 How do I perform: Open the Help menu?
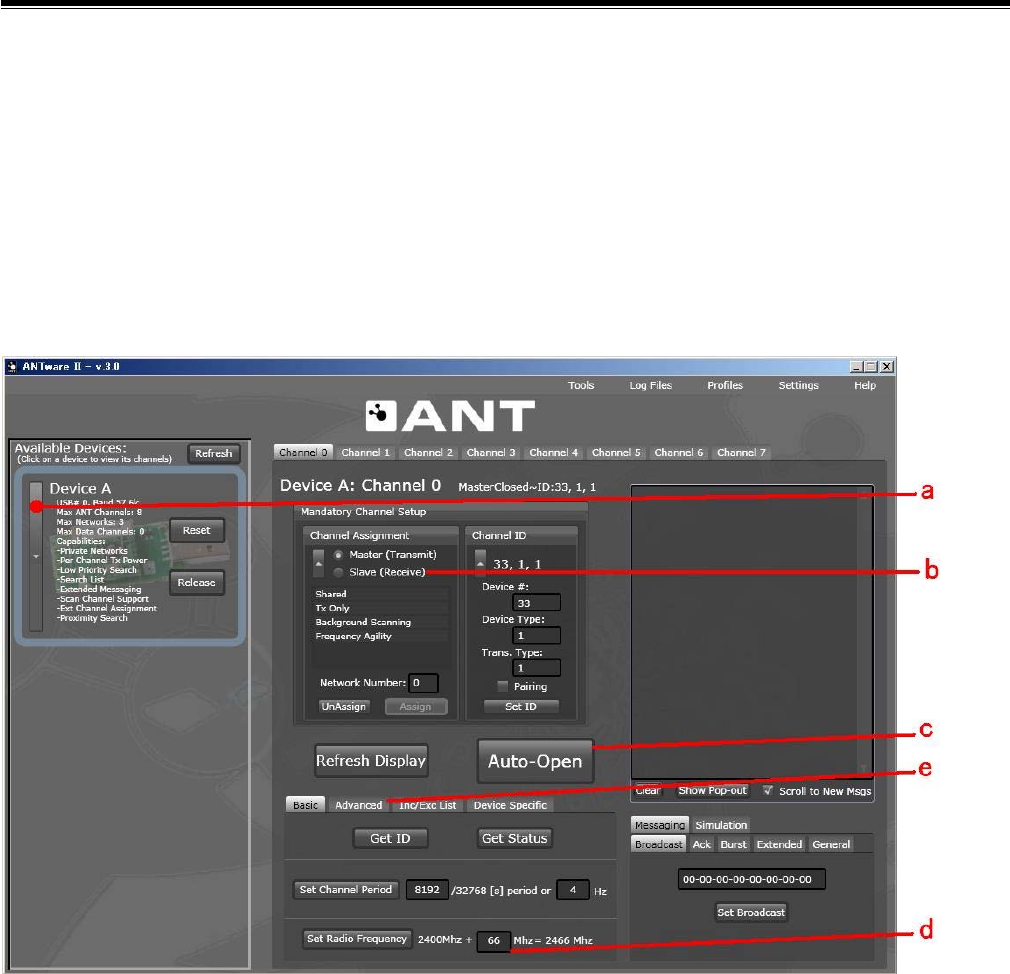click(x=864, y=385)
